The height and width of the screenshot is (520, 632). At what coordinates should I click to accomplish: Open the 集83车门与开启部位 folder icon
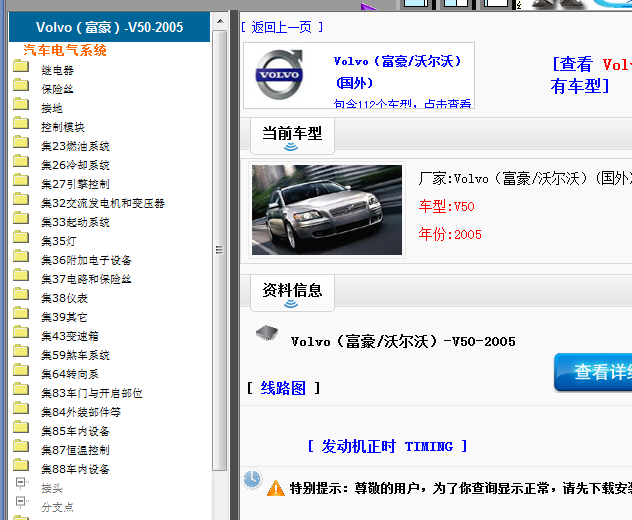tap(21, 389)
